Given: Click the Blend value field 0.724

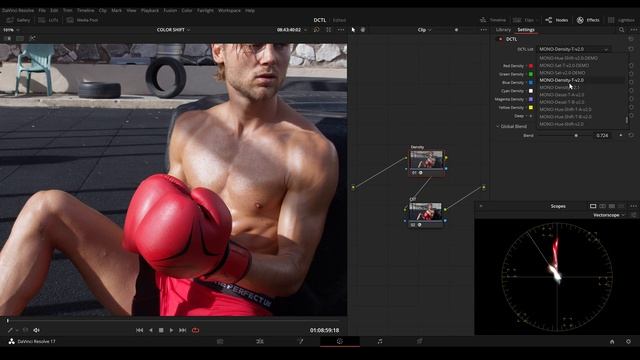Looking at the screenshot, I should click(602, 135).
